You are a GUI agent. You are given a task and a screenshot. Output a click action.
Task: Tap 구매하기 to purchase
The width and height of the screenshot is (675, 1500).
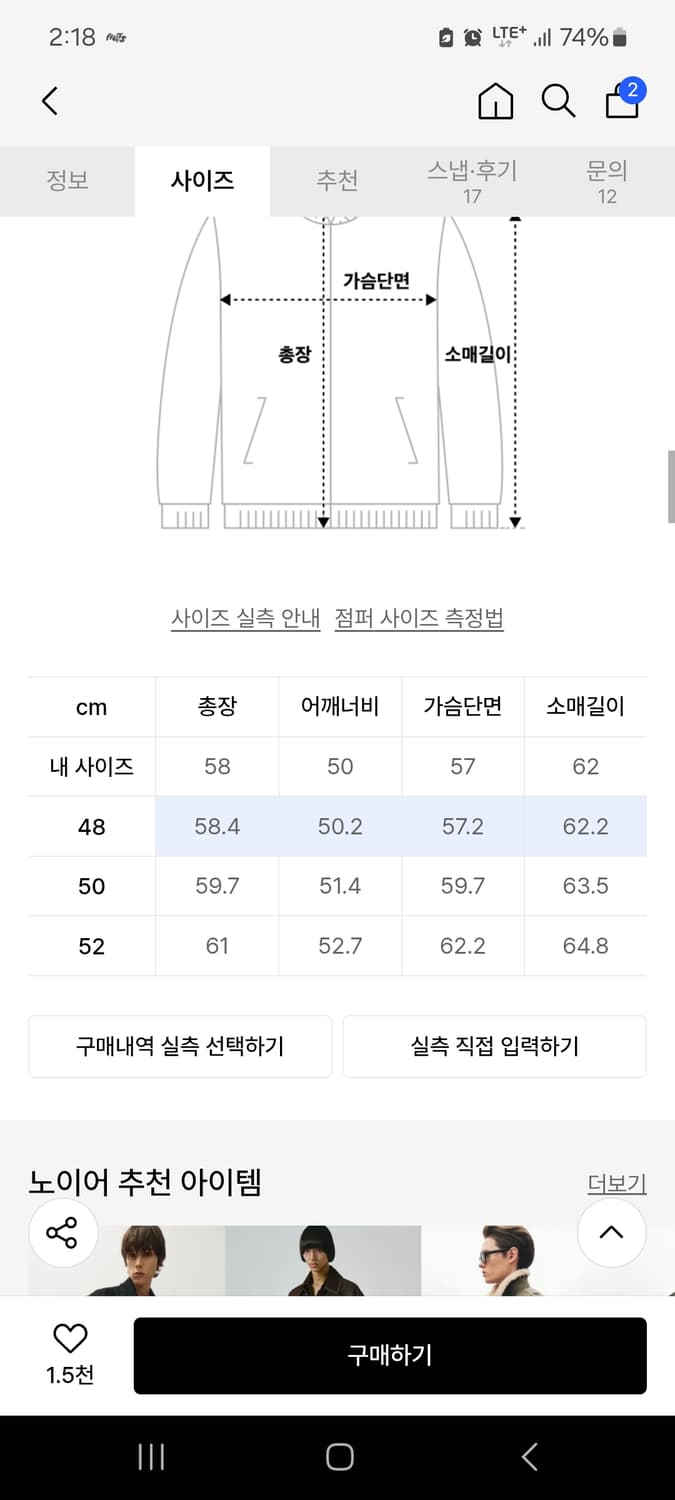389,1353
